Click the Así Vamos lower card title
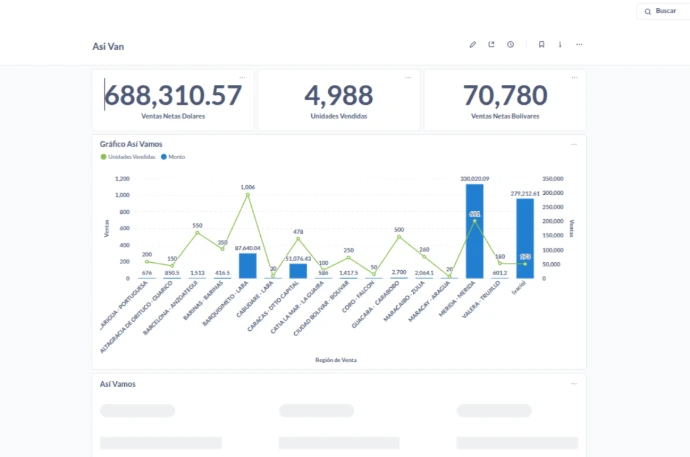The width and height of the screenshot is (690, 457). pyautogui.click(x=118, y=383)
